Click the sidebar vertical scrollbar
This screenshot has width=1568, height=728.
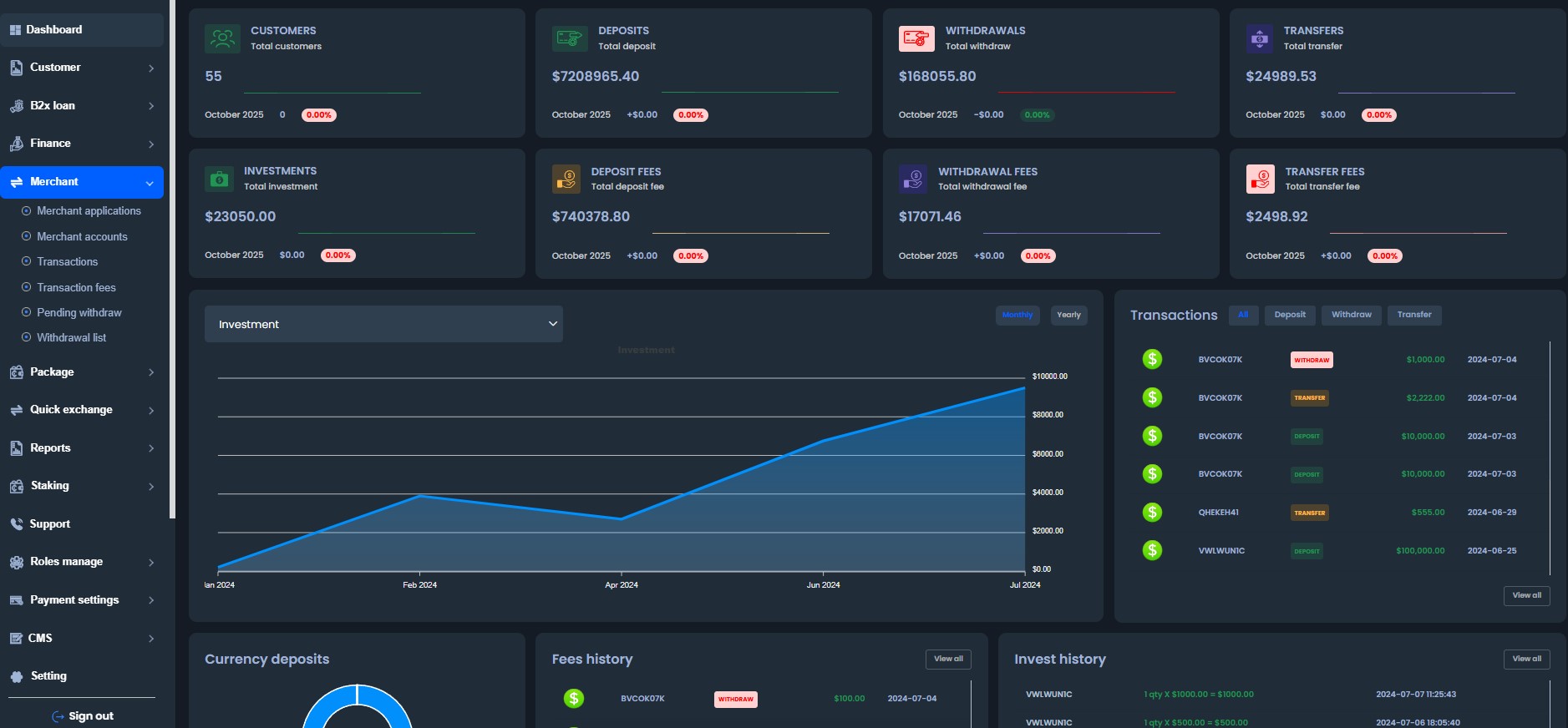(x=172, y=250)
